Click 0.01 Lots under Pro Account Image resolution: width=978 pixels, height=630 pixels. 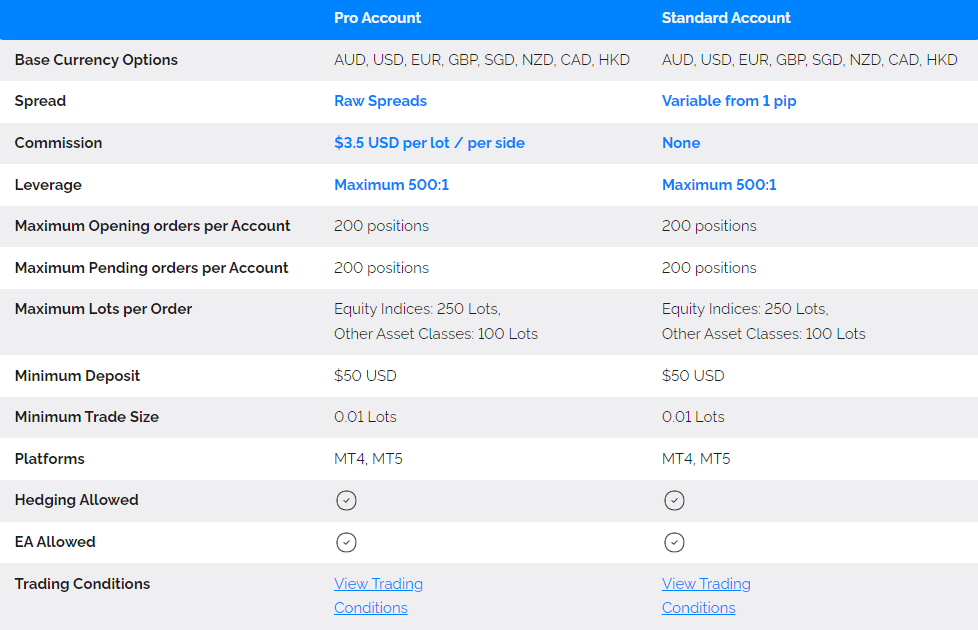[x=366, y=417]
